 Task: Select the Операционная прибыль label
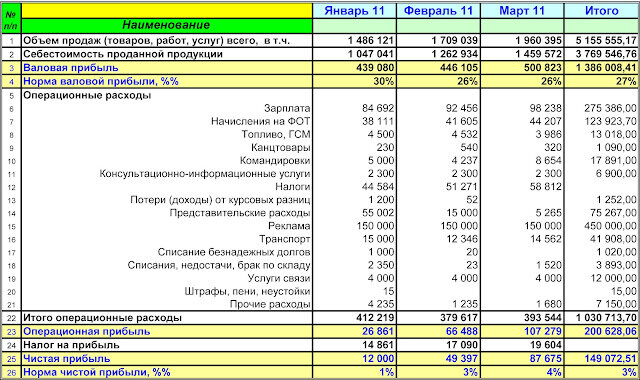coord(87,331)
